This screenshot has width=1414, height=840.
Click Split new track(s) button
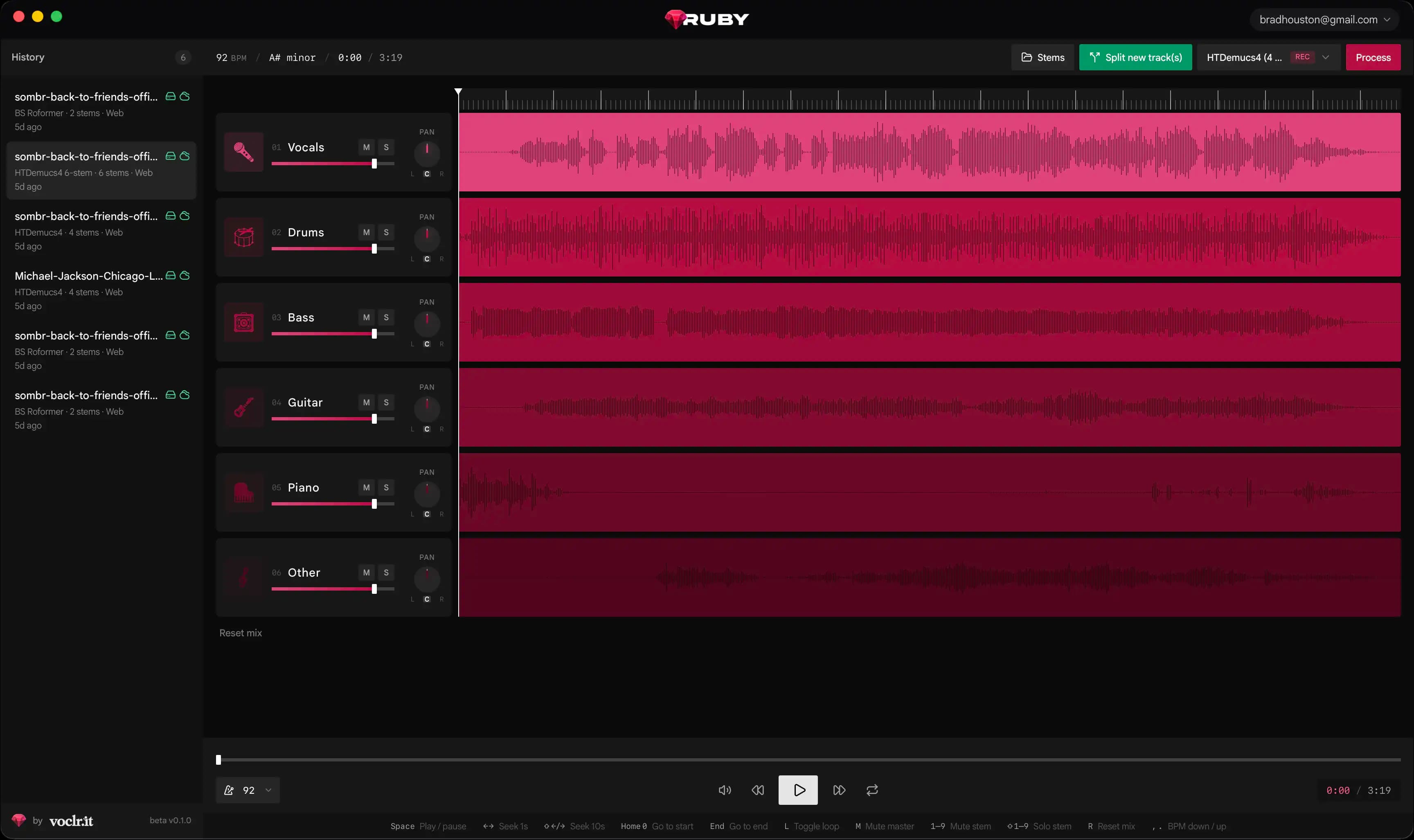coord(1135,57)
